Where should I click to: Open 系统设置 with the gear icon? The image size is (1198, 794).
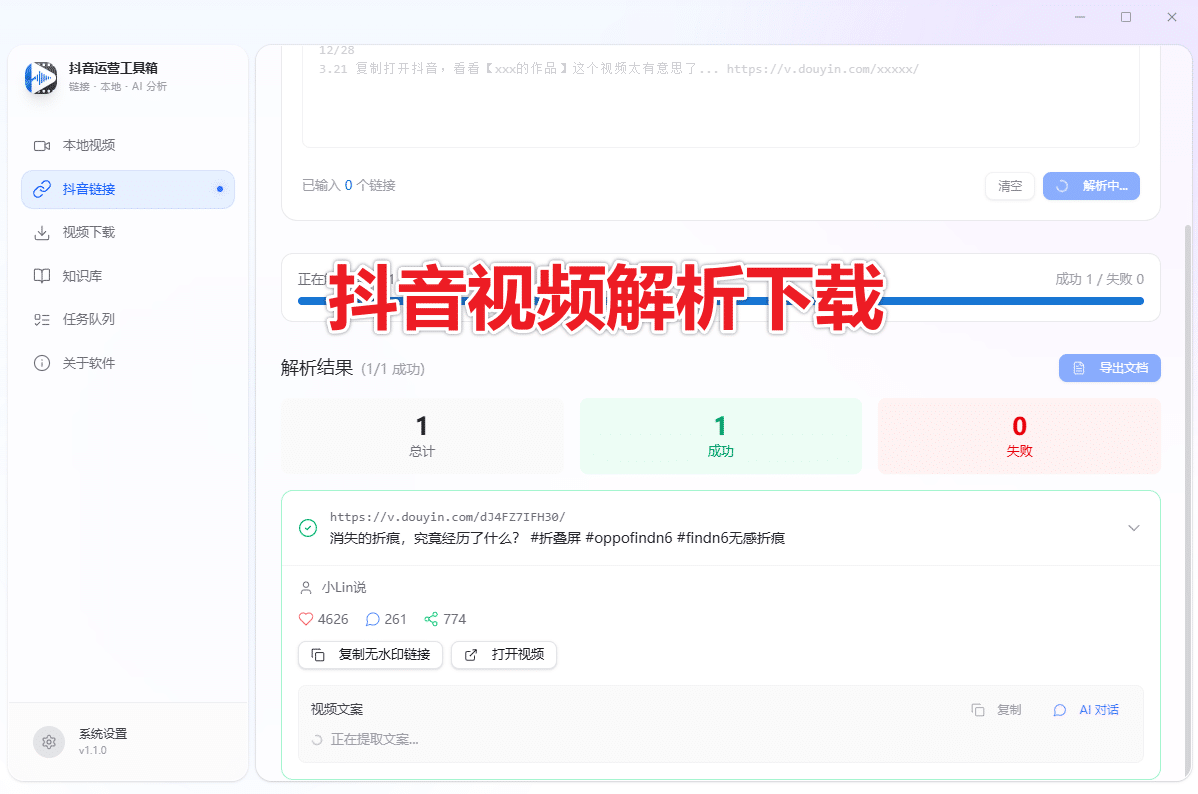point(49,741)
